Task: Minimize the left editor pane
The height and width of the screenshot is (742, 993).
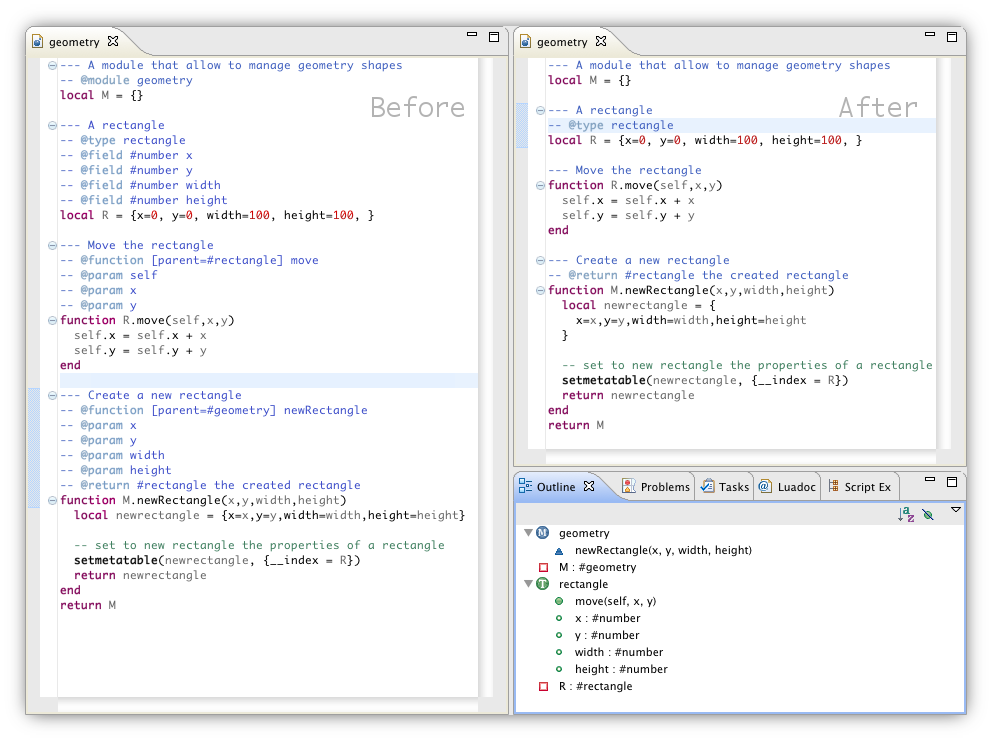Action: 472,35
